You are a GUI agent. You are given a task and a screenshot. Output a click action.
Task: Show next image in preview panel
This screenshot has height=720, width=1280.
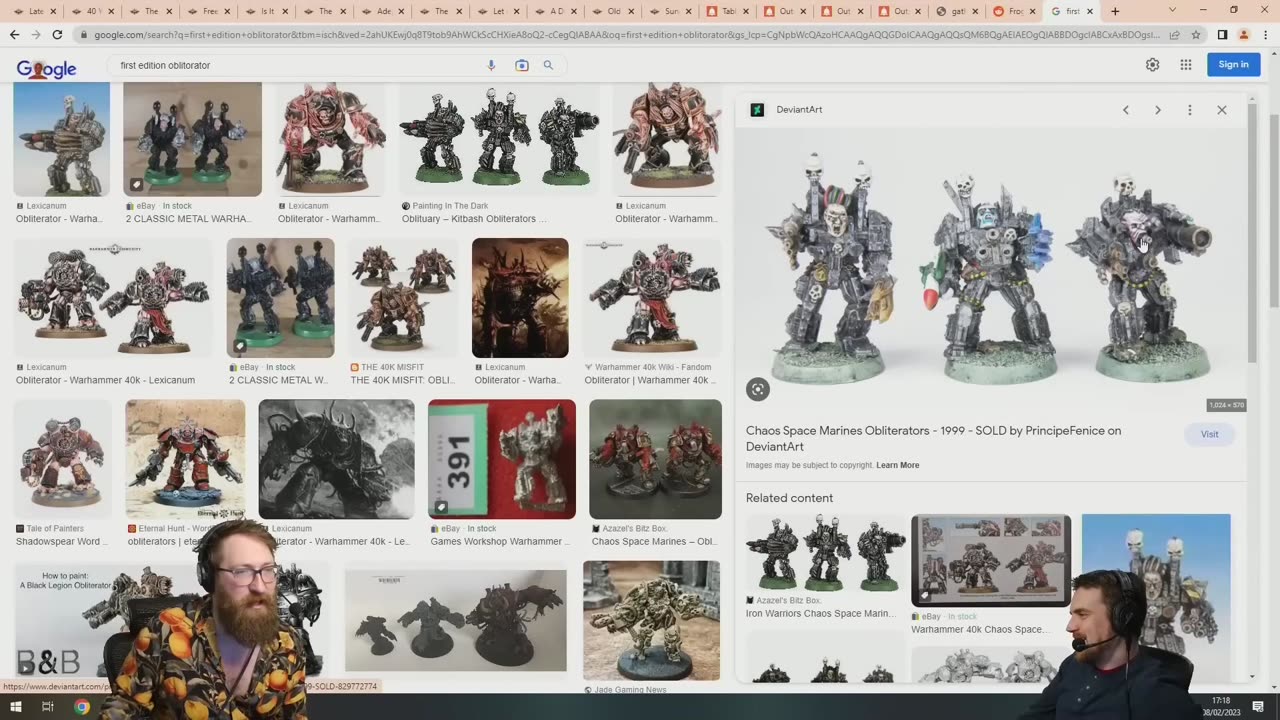click(1158, 110)
